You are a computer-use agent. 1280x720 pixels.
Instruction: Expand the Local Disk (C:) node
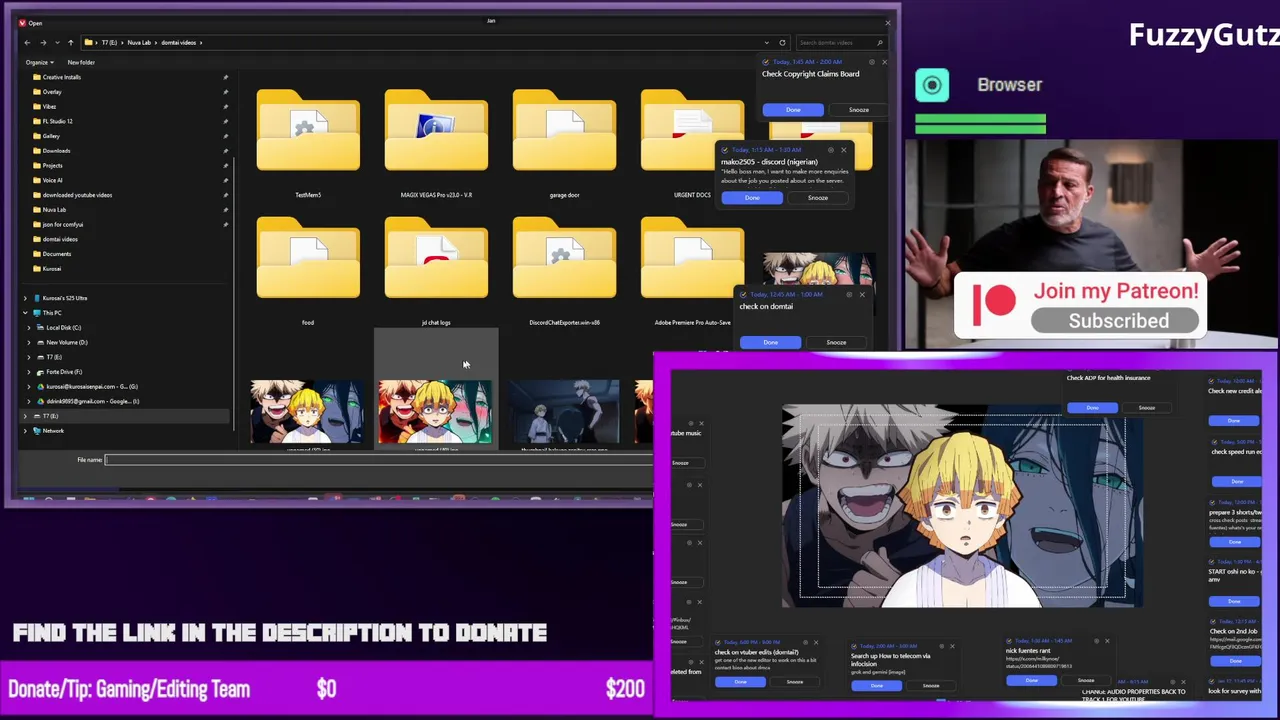point(29,327)
